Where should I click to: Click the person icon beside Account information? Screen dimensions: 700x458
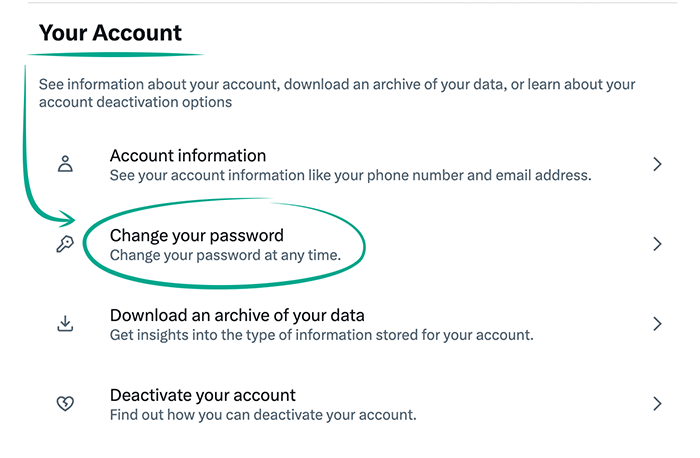click(66, 165)
